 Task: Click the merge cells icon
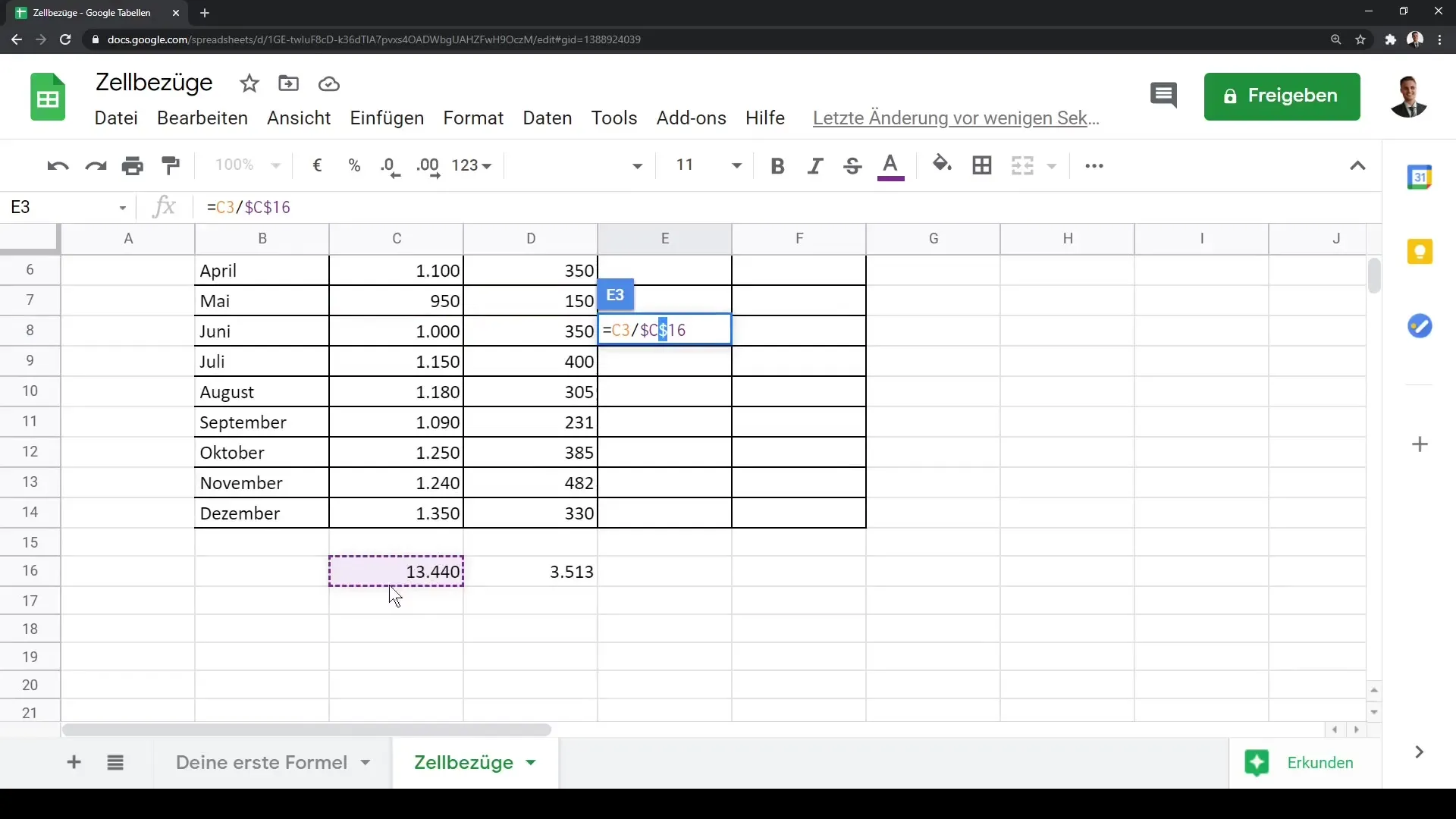pyautogui.click(x=1024, y=165)
